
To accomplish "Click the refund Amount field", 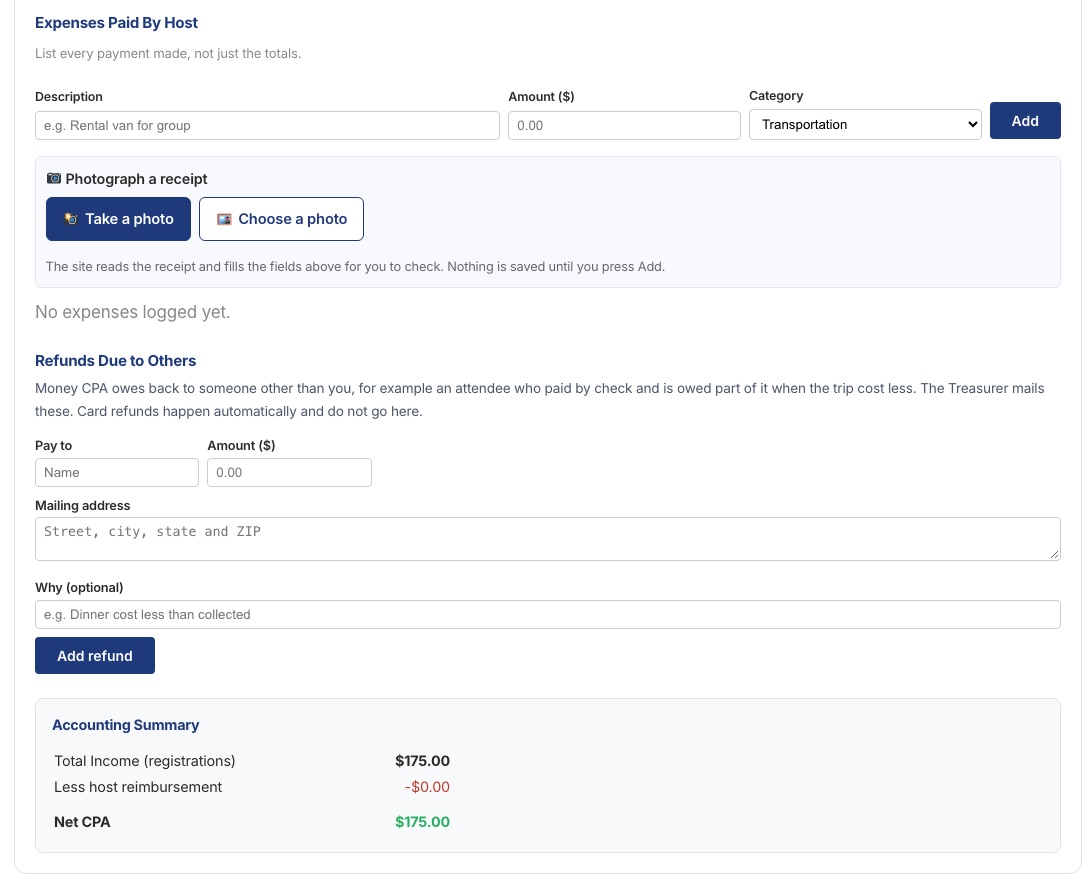I will pos(289,473).
